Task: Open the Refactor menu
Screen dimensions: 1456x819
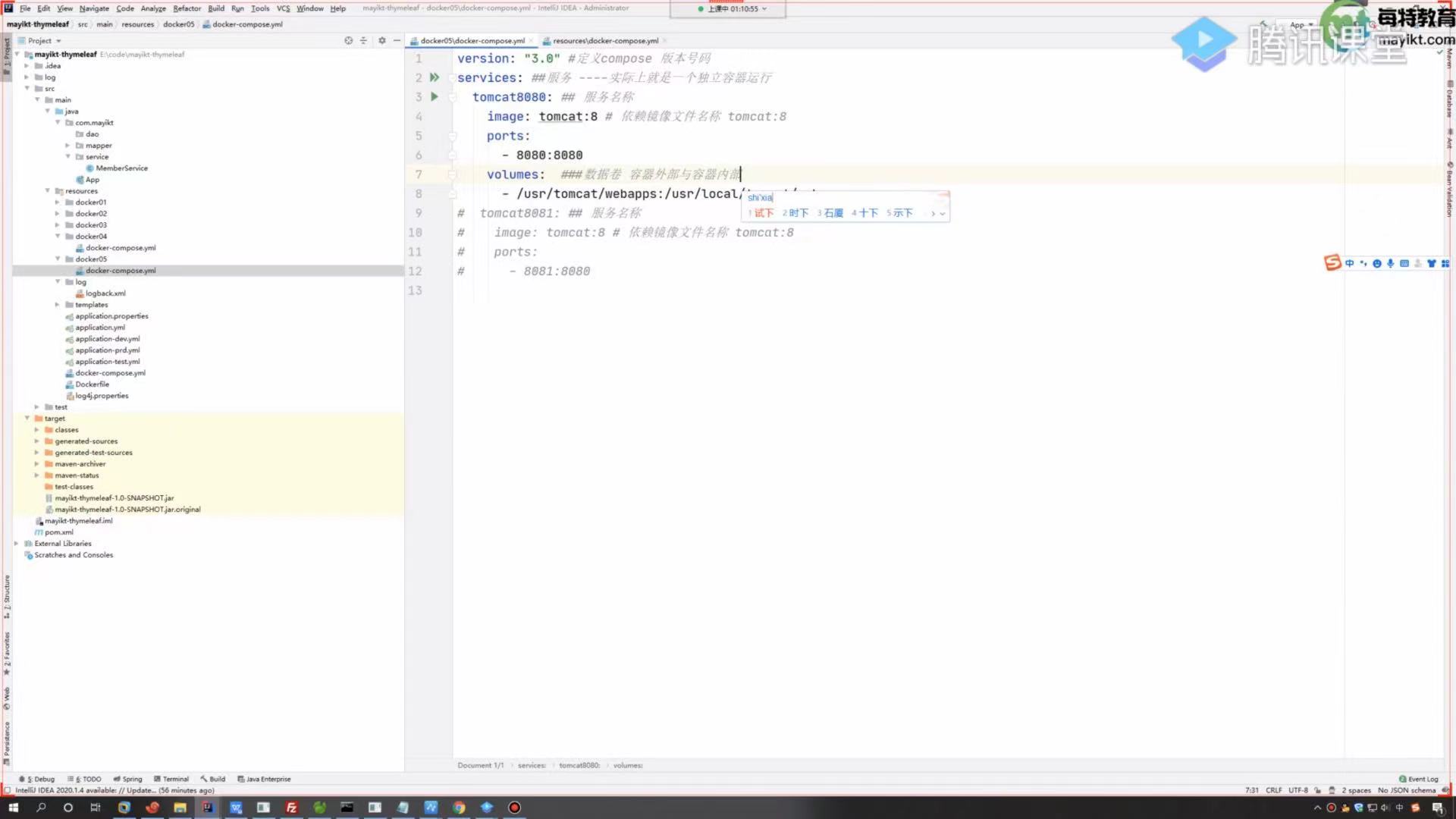Action: [187, 8]
